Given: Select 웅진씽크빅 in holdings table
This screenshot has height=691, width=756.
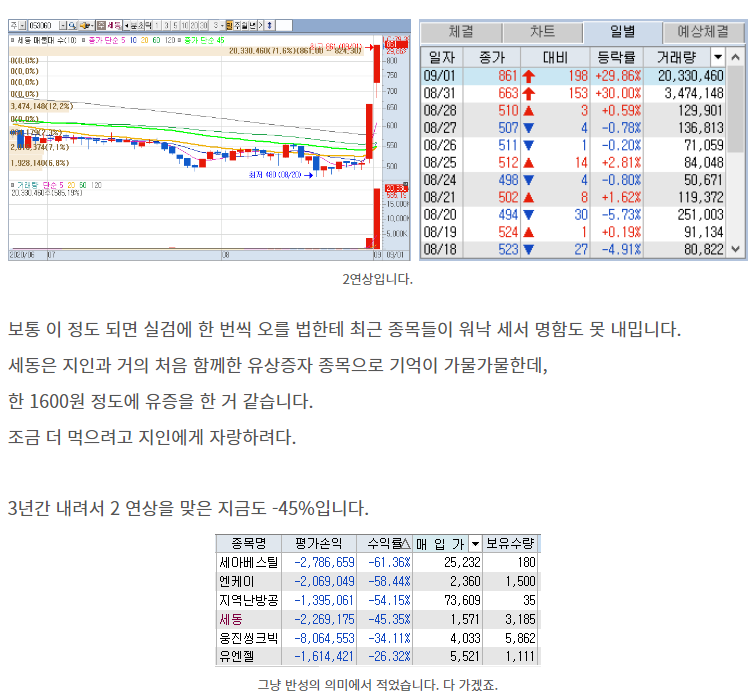Looking at the screenshot, I should tap(248, 638).
